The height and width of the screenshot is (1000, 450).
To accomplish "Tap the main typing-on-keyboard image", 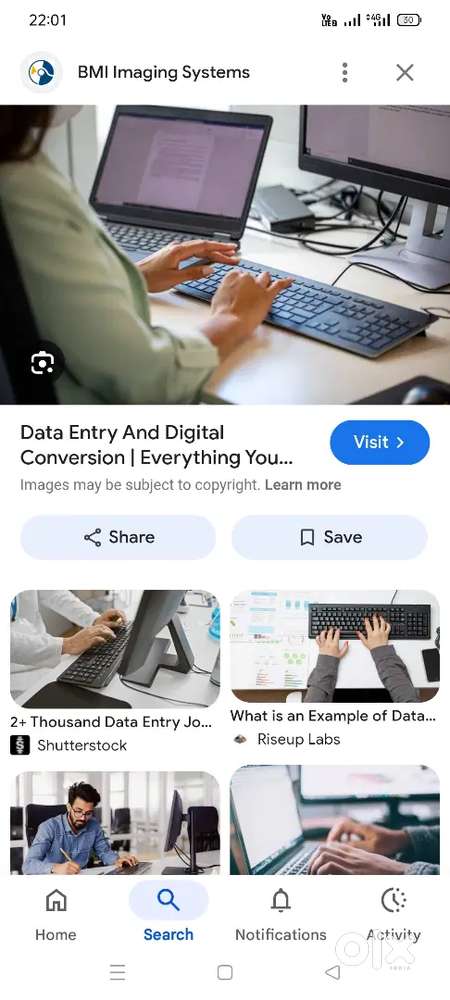I will [x=225, y=254].
